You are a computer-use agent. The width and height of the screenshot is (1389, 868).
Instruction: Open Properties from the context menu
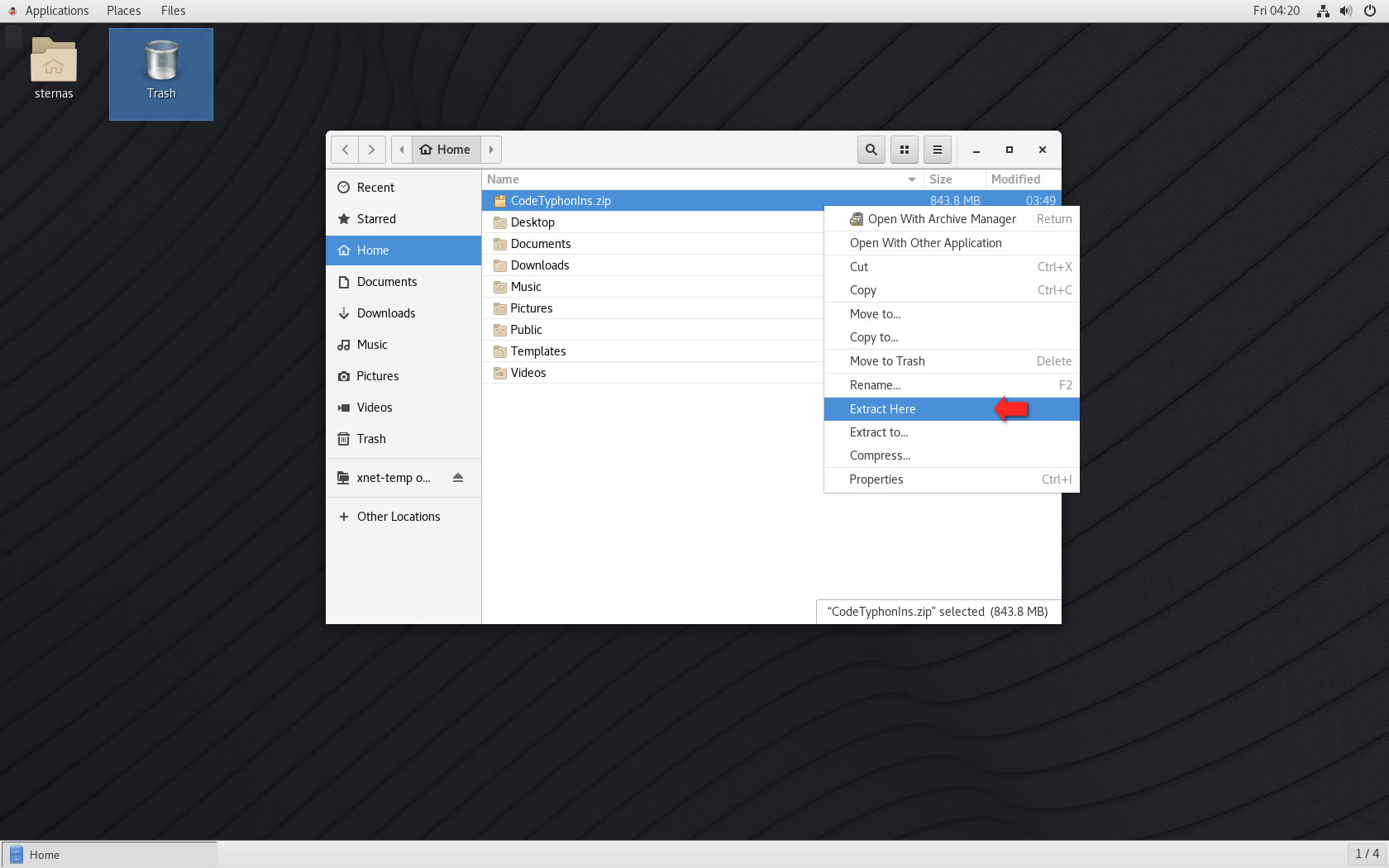point(952,479)
